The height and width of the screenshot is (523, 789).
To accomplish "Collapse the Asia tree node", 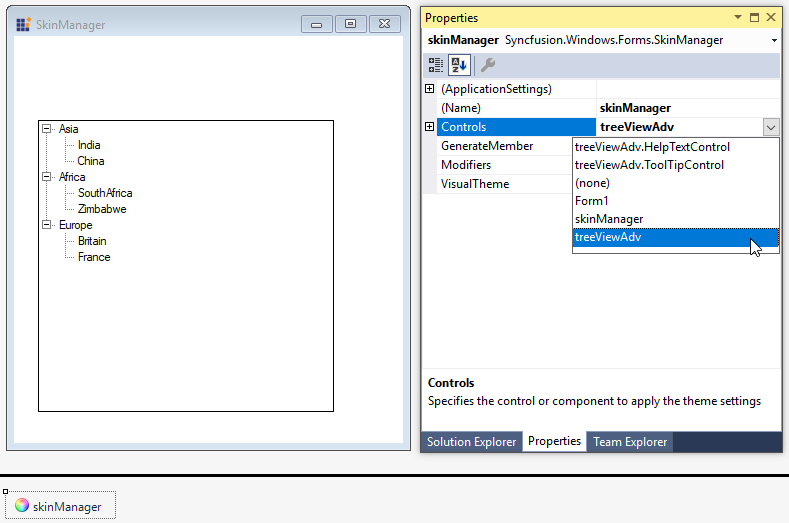I will (46, 128).
